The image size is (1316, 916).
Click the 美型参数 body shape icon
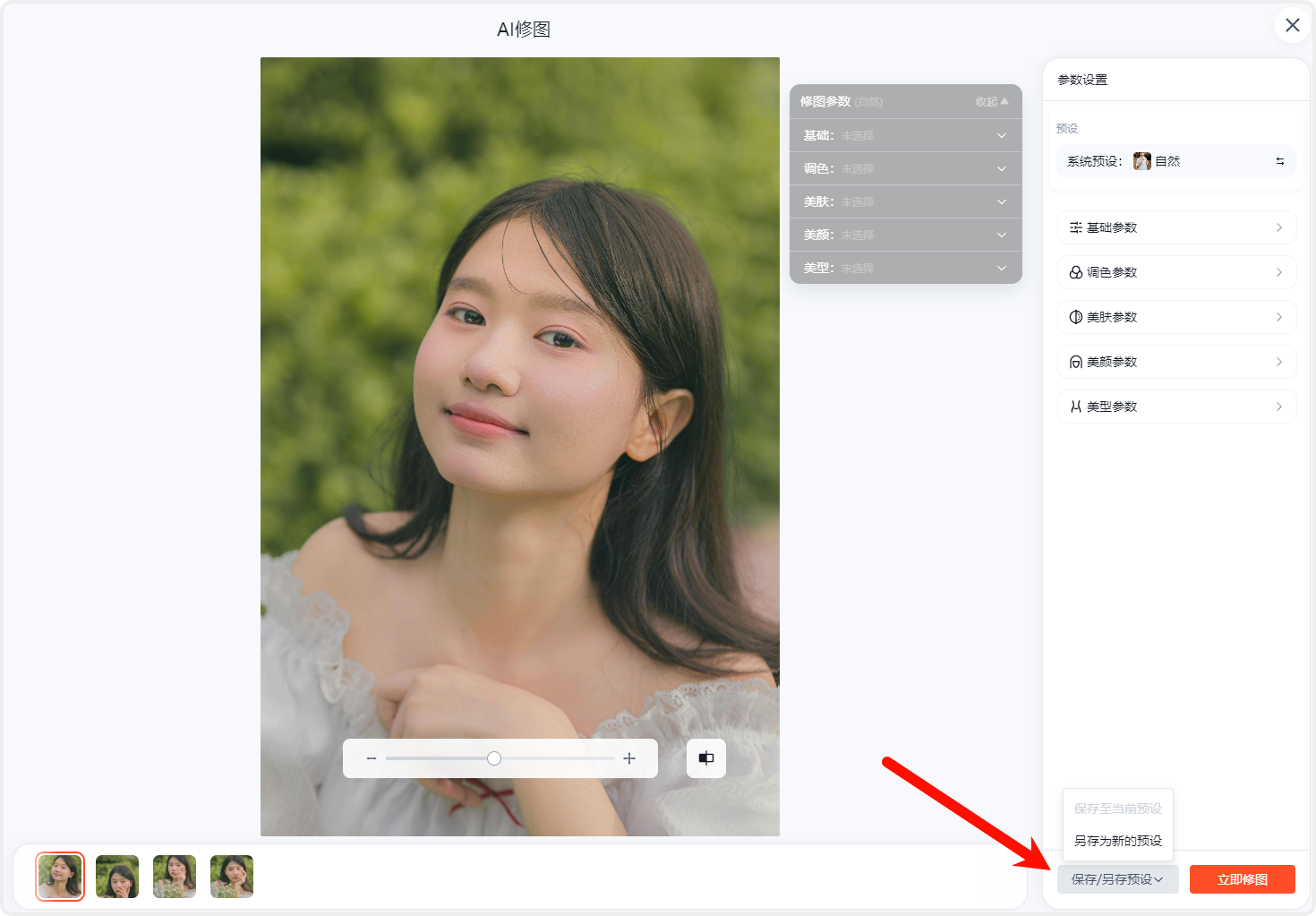click(1076, 407)
